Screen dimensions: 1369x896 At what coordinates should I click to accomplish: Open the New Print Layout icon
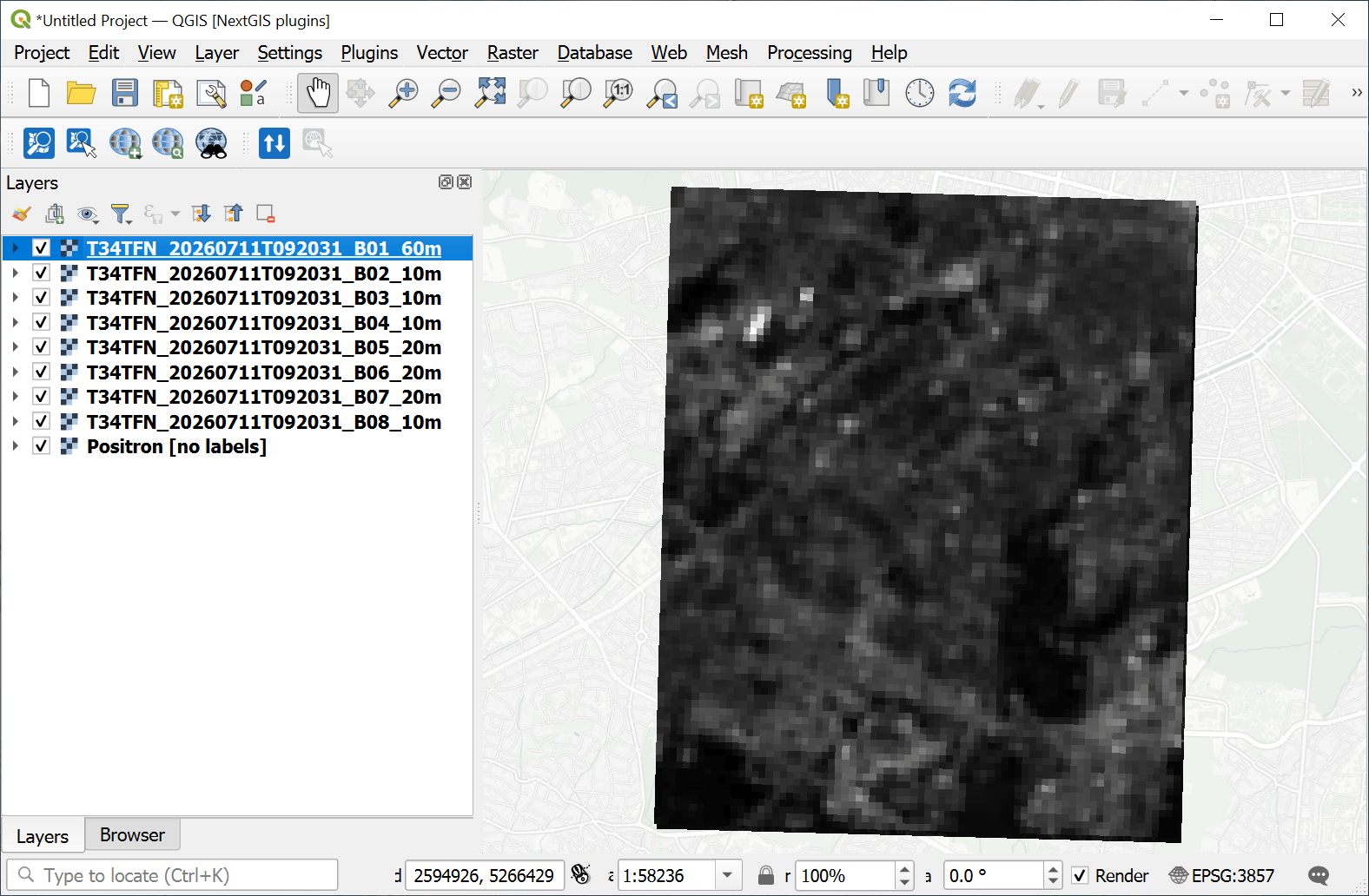(x=168, y=93)
